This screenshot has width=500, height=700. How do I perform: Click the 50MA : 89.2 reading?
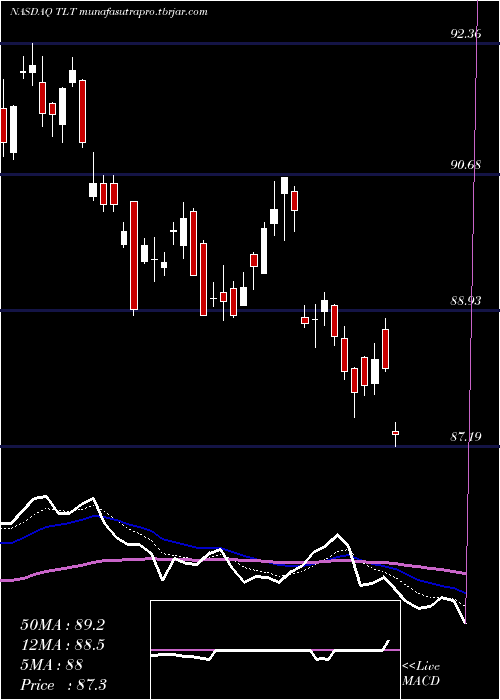62,625
